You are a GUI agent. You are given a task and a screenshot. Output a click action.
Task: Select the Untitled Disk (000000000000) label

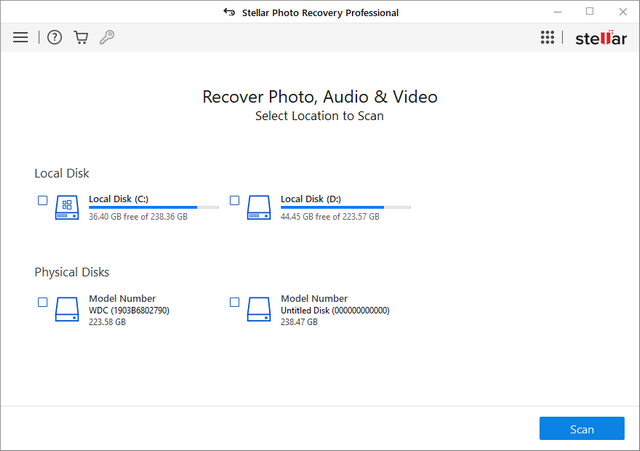pos(335,310)
